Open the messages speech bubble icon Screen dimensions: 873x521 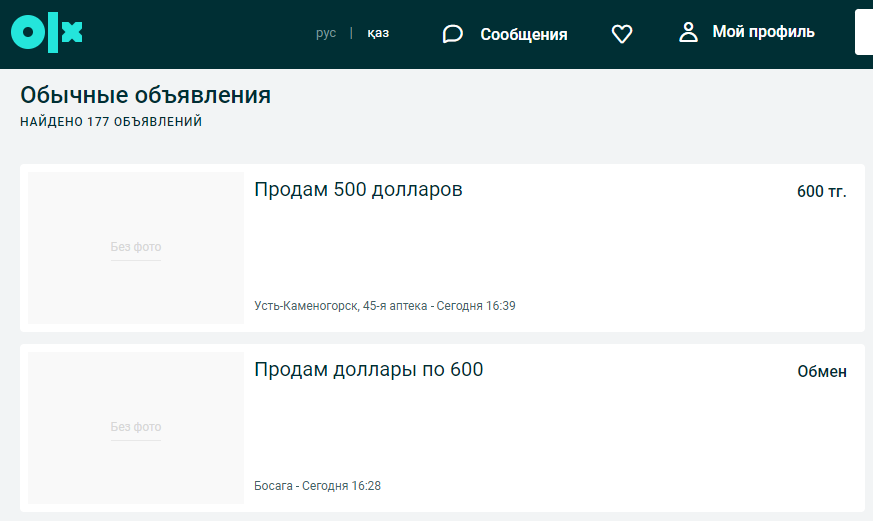[453, 34]
